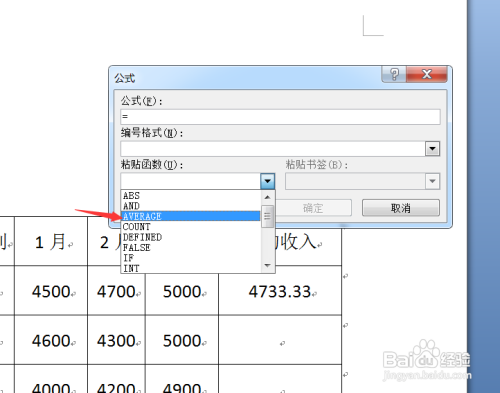This screenshot has width=500, height=393.
Task: Click the help question mark button
Action: 394,74
